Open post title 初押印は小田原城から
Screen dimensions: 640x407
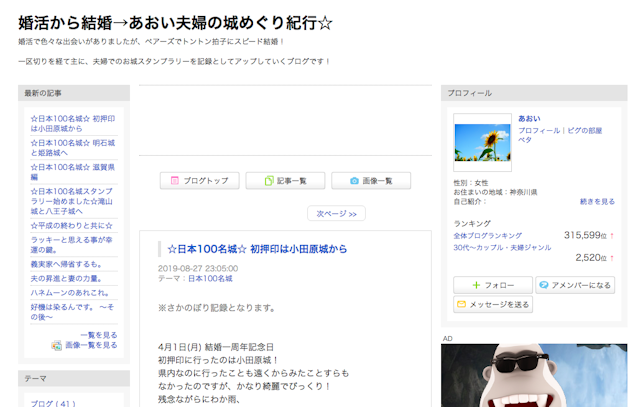point(257,249)
